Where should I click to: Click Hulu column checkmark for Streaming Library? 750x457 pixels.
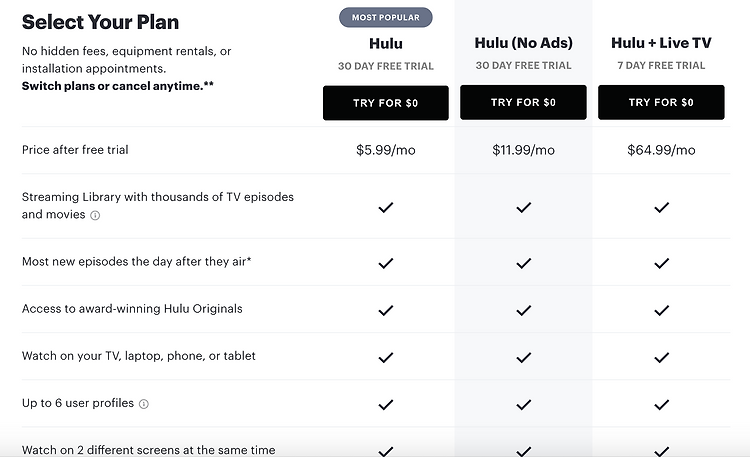[x=386, y=207]
